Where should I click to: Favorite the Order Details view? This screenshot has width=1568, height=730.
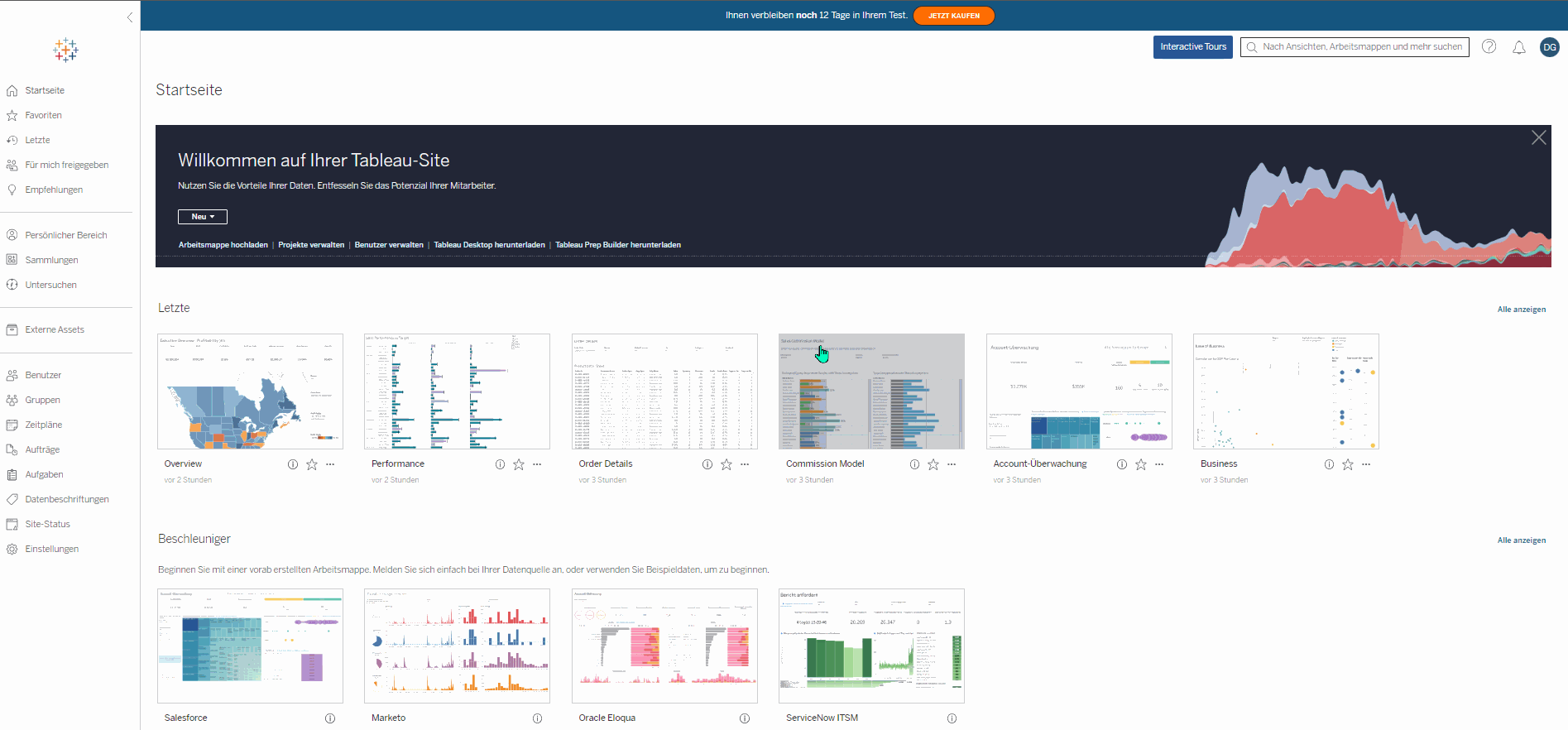click(726, 464)
